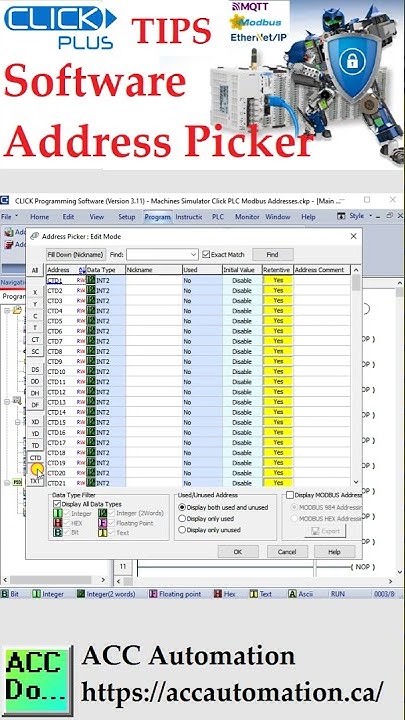Click the yellow Text icon in Data Type Filter
Screen dimensions: 405x720
point(102,533)
